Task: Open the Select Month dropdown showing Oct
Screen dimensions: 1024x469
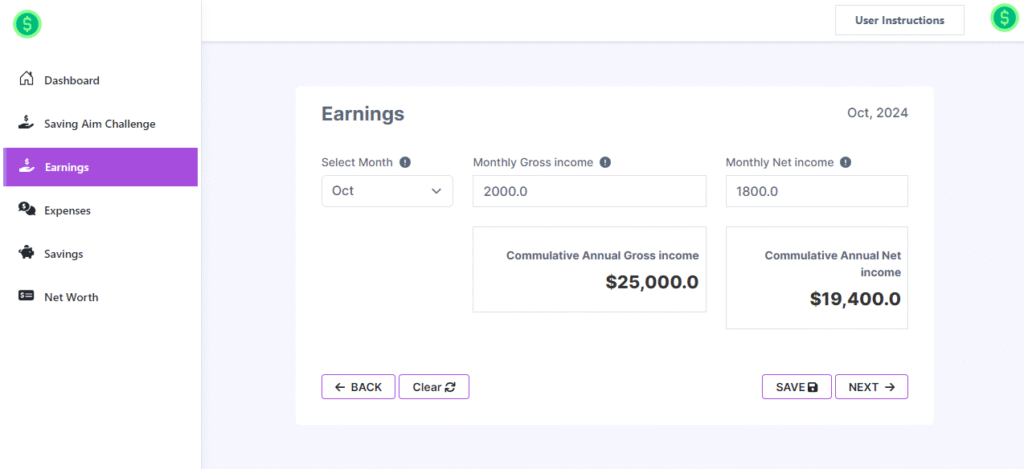Action: [387, 191]
